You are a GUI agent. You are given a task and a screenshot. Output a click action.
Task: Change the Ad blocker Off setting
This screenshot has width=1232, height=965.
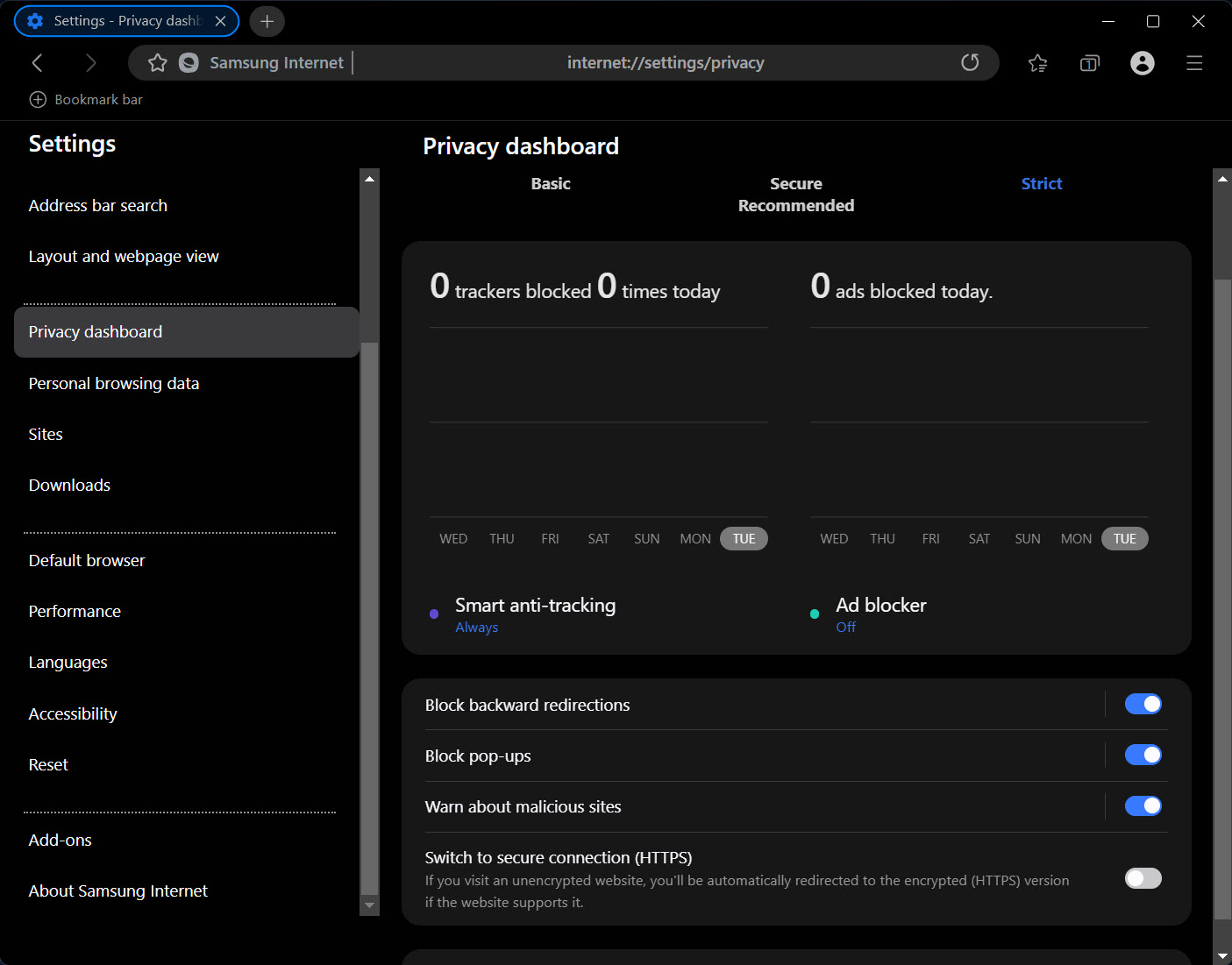click(x=845, y=628)
